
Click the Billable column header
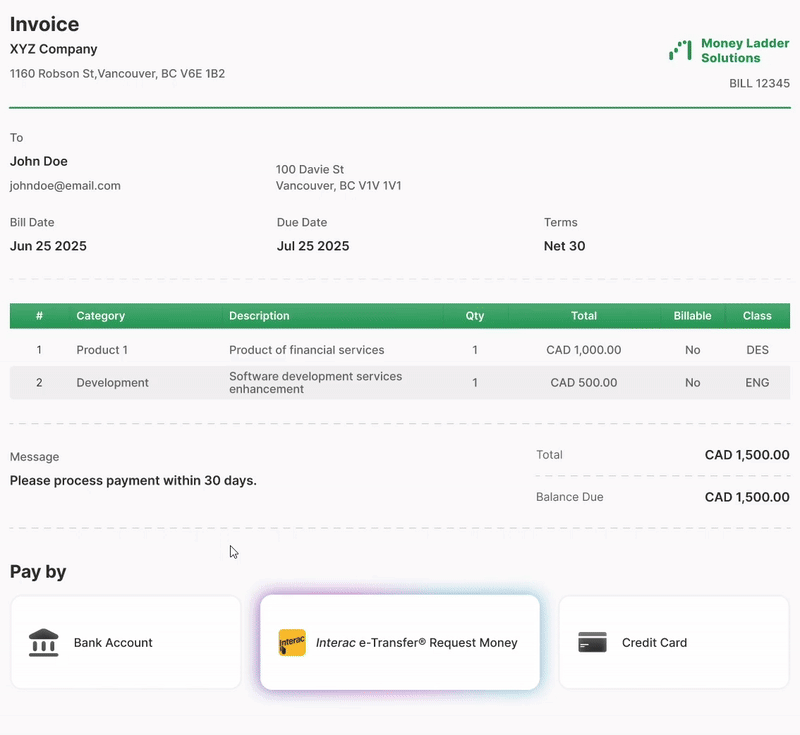(x=692, y=316)
